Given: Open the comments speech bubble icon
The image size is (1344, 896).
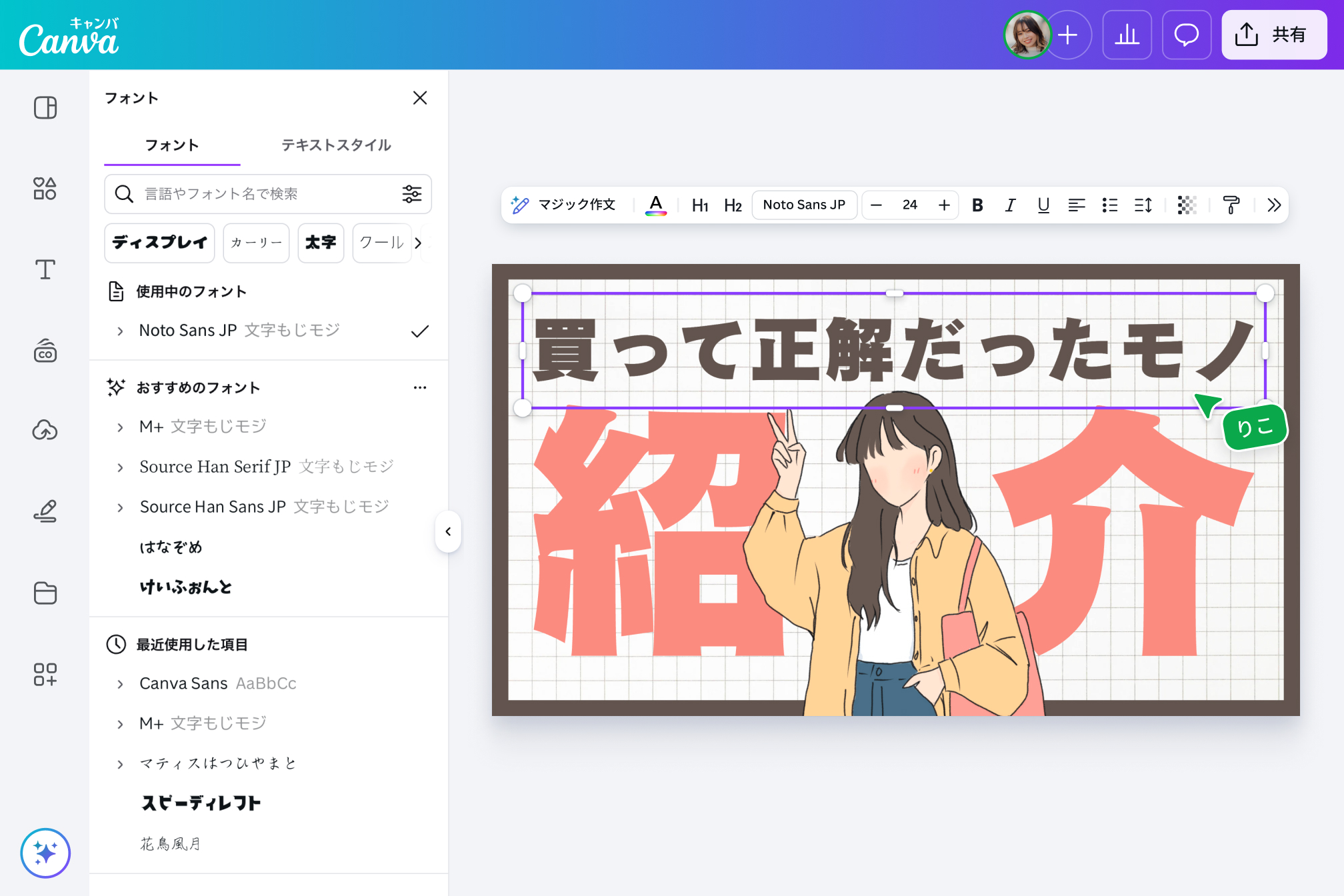Looking at the screenshot, I should (x=1187, y=35).
